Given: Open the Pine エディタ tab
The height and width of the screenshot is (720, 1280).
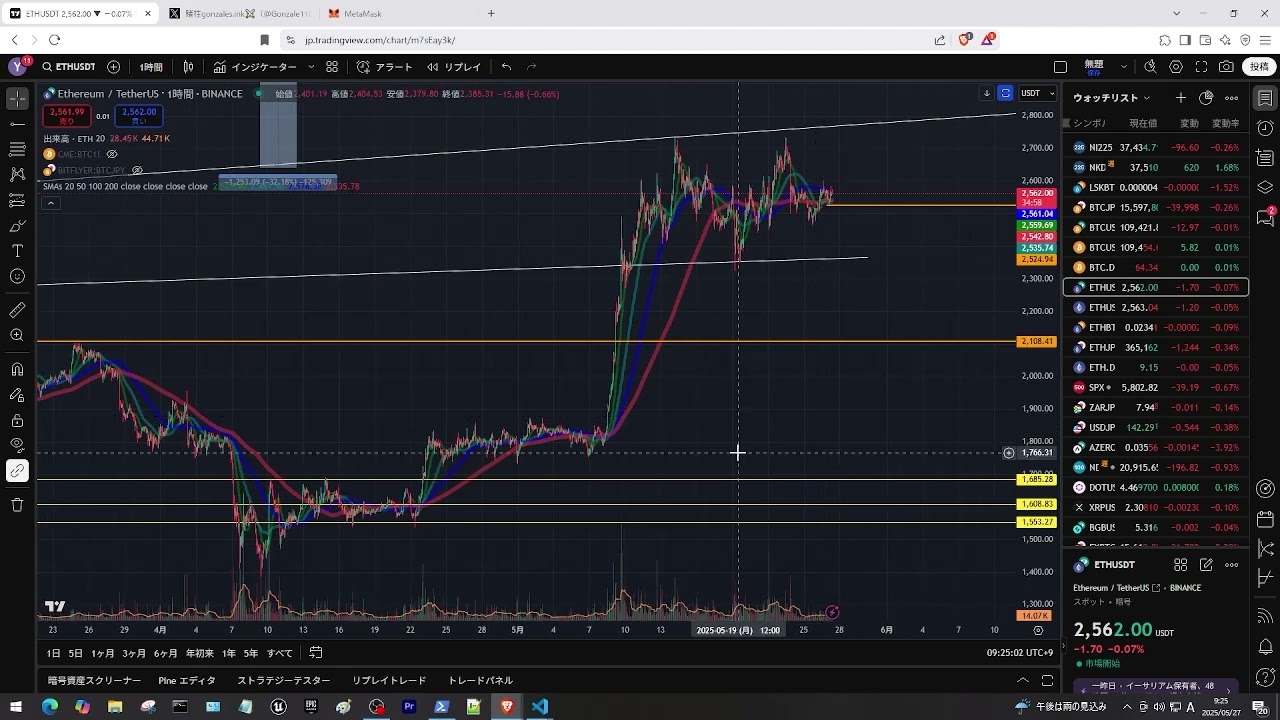Looking at the screenshot, I should tap(187, 680).
